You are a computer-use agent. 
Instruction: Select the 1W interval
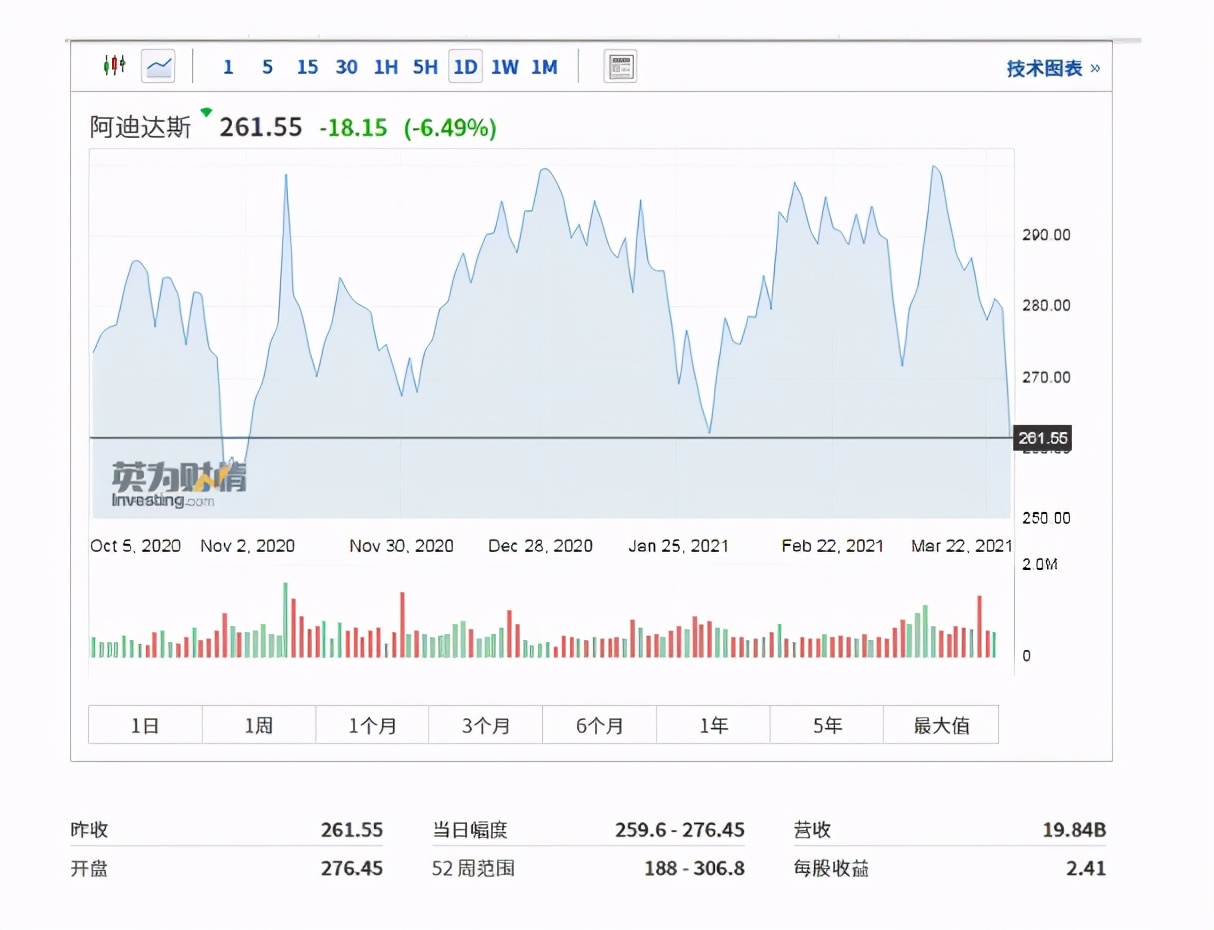click(x=504, y=67)
